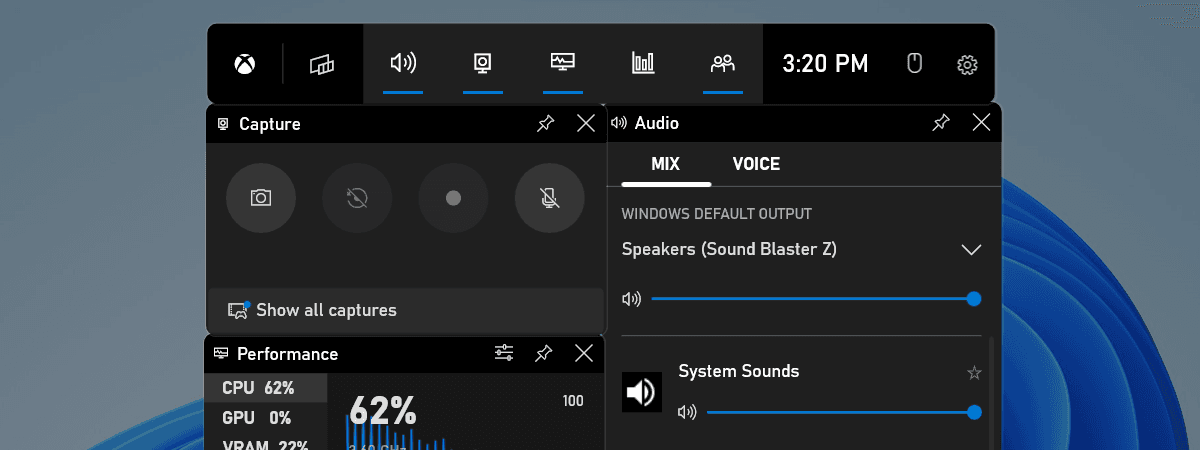Viewport: 1200px width, 450px height.
Task: Enable mouse click-through icon
Action: click(x=914, y=64)
